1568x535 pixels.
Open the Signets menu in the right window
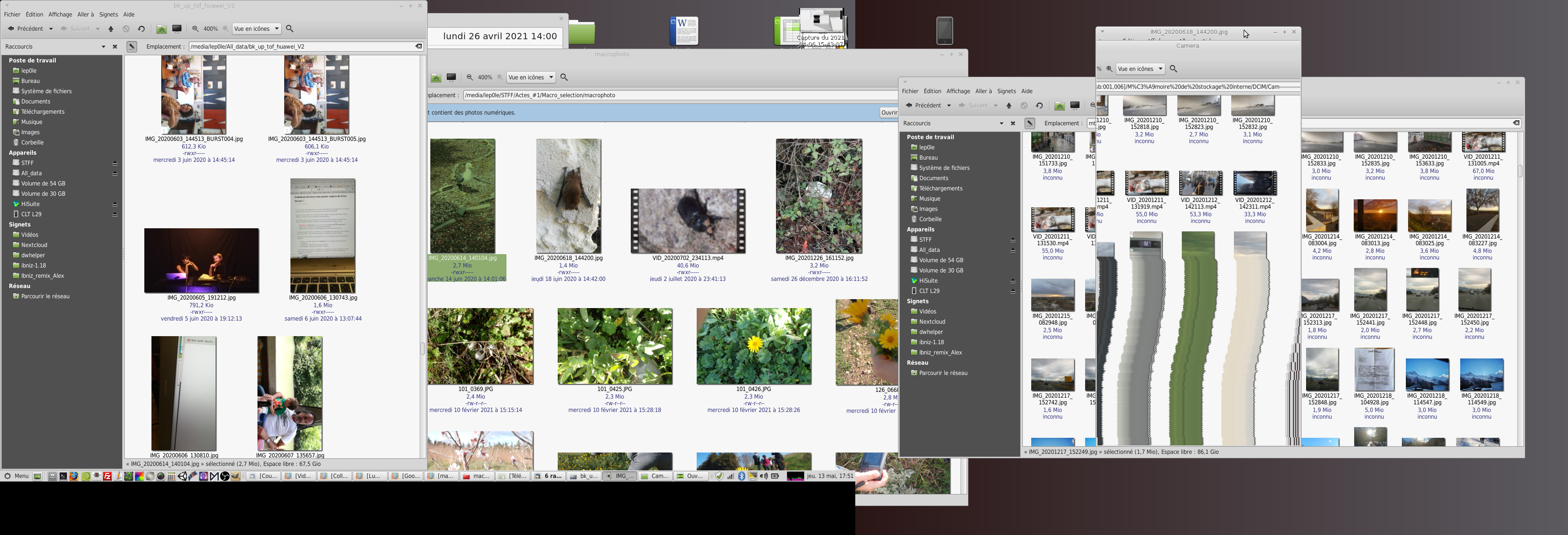pyautogui.click(x=1006, y=91)
